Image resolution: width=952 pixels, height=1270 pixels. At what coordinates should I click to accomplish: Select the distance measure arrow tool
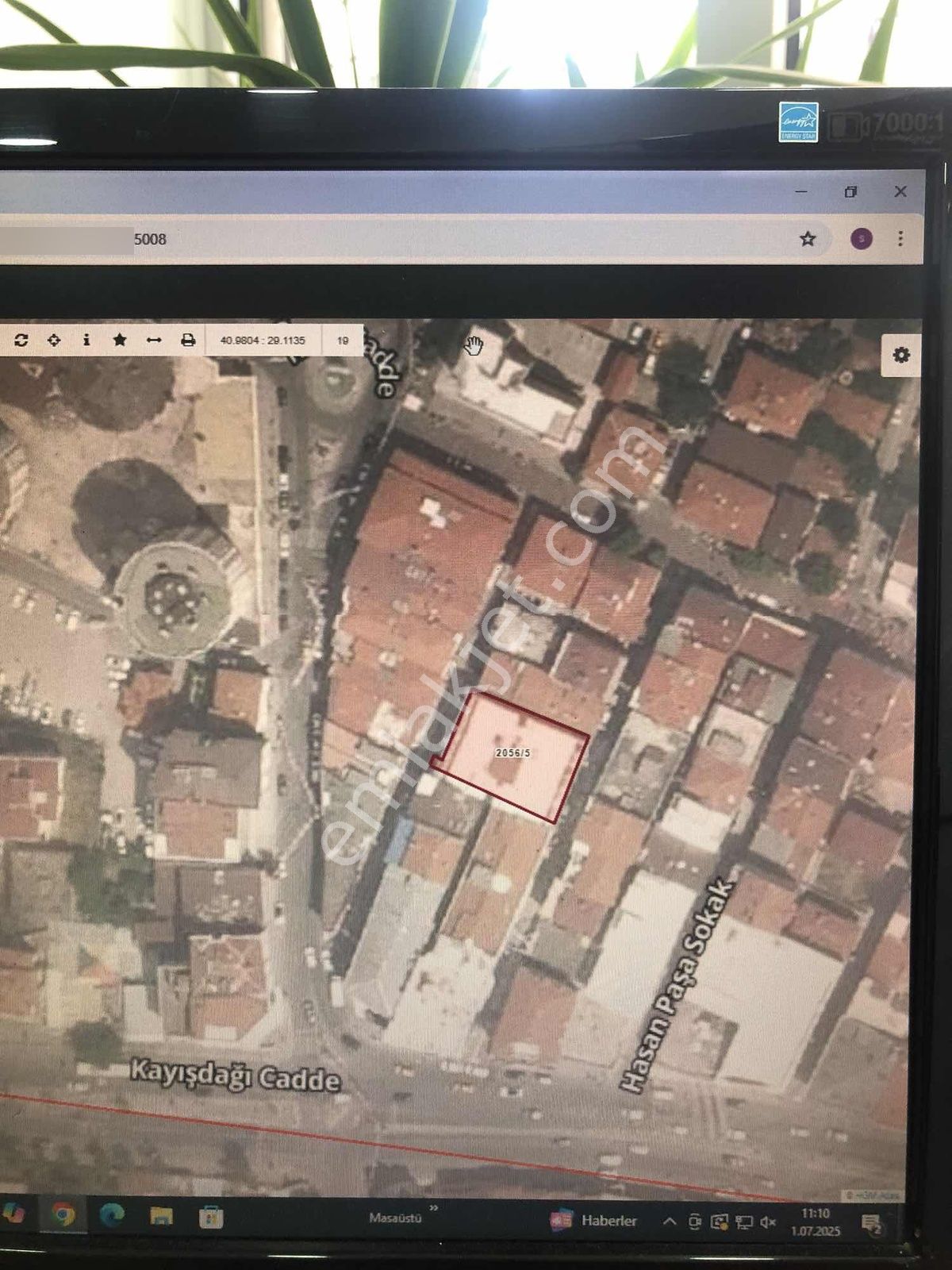[x=154, y=341]
